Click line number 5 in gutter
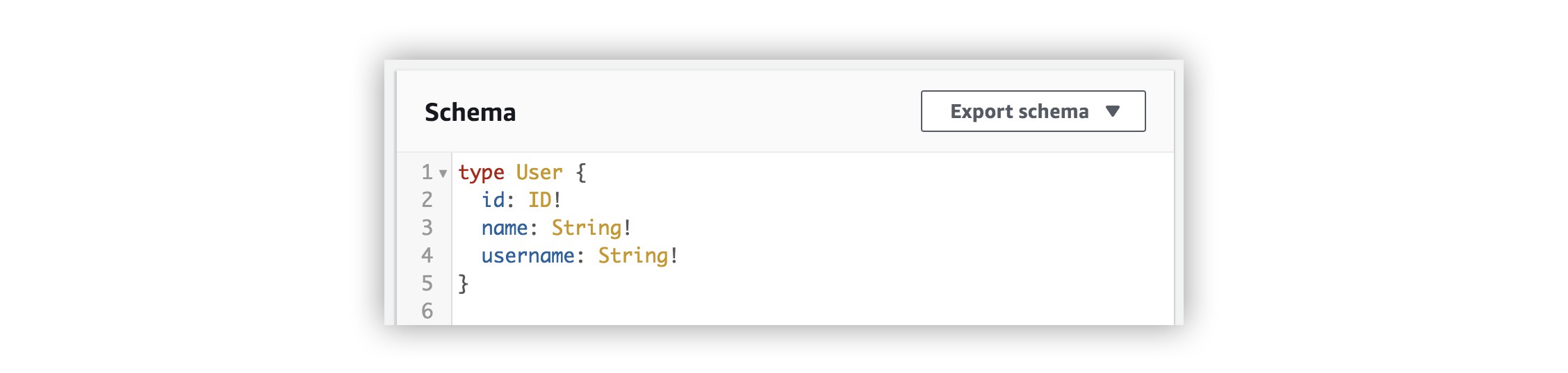1568x373 pixels. tap(427, 283)
